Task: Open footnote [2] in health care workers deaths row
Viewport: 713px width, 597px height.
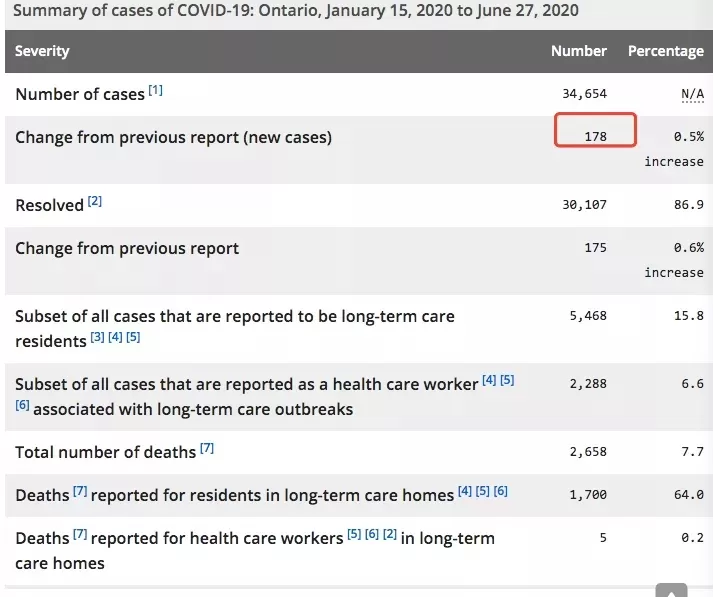Action: pos(390,534)
